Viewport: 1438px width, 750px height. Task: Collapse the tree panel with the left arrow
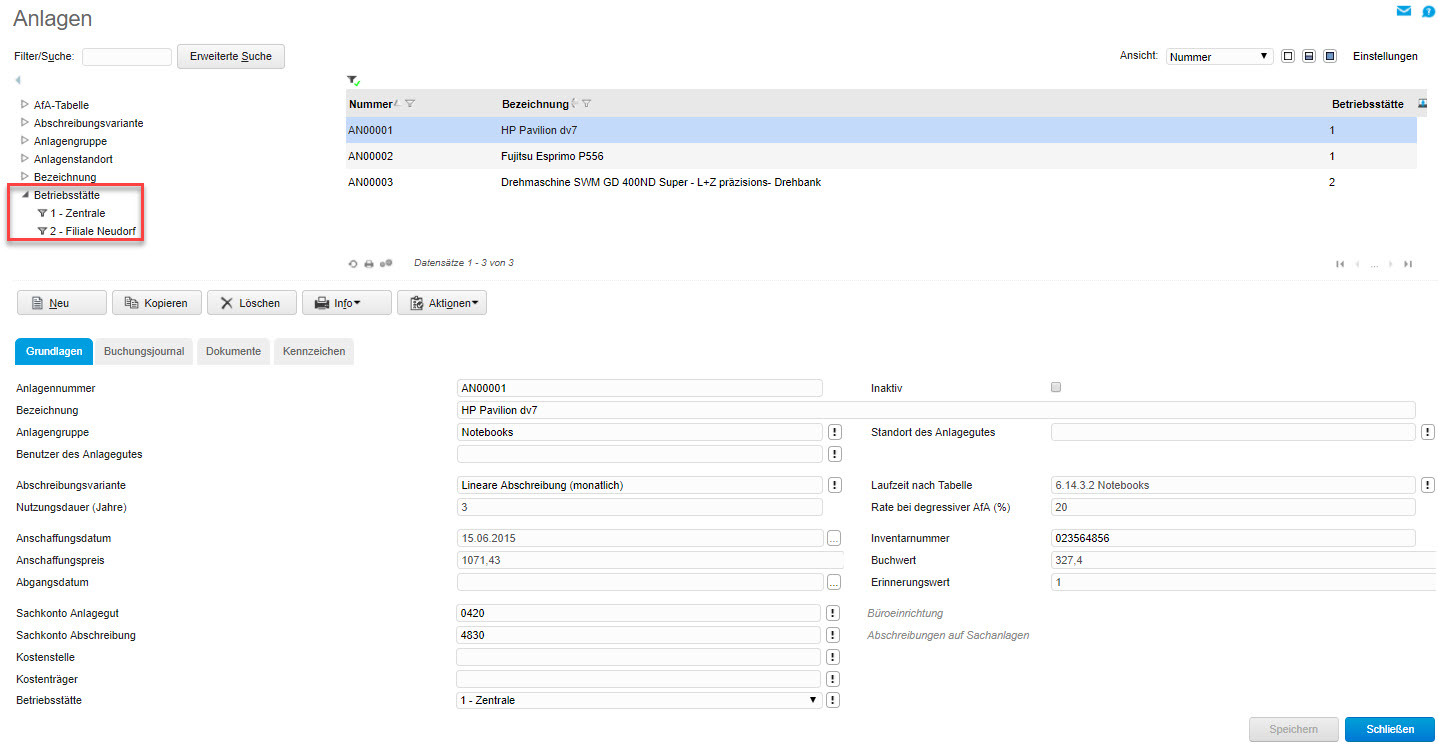tap(17, 79)
